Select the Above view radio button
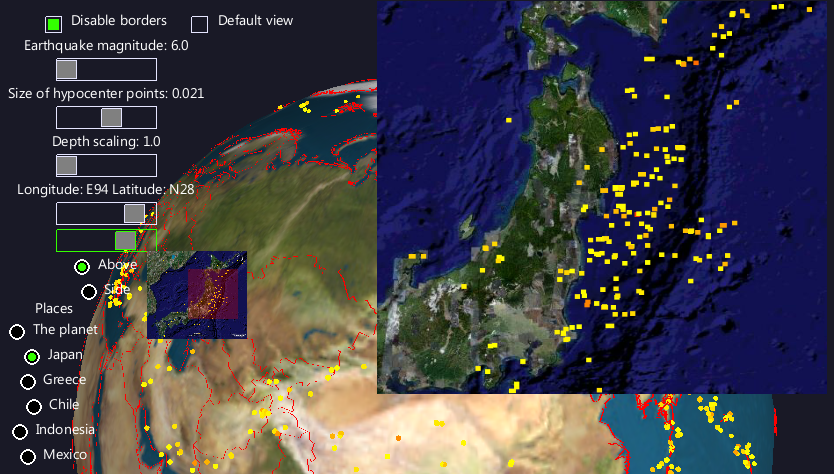This screenshot has height=474, width=834. [x=82, y=267]
